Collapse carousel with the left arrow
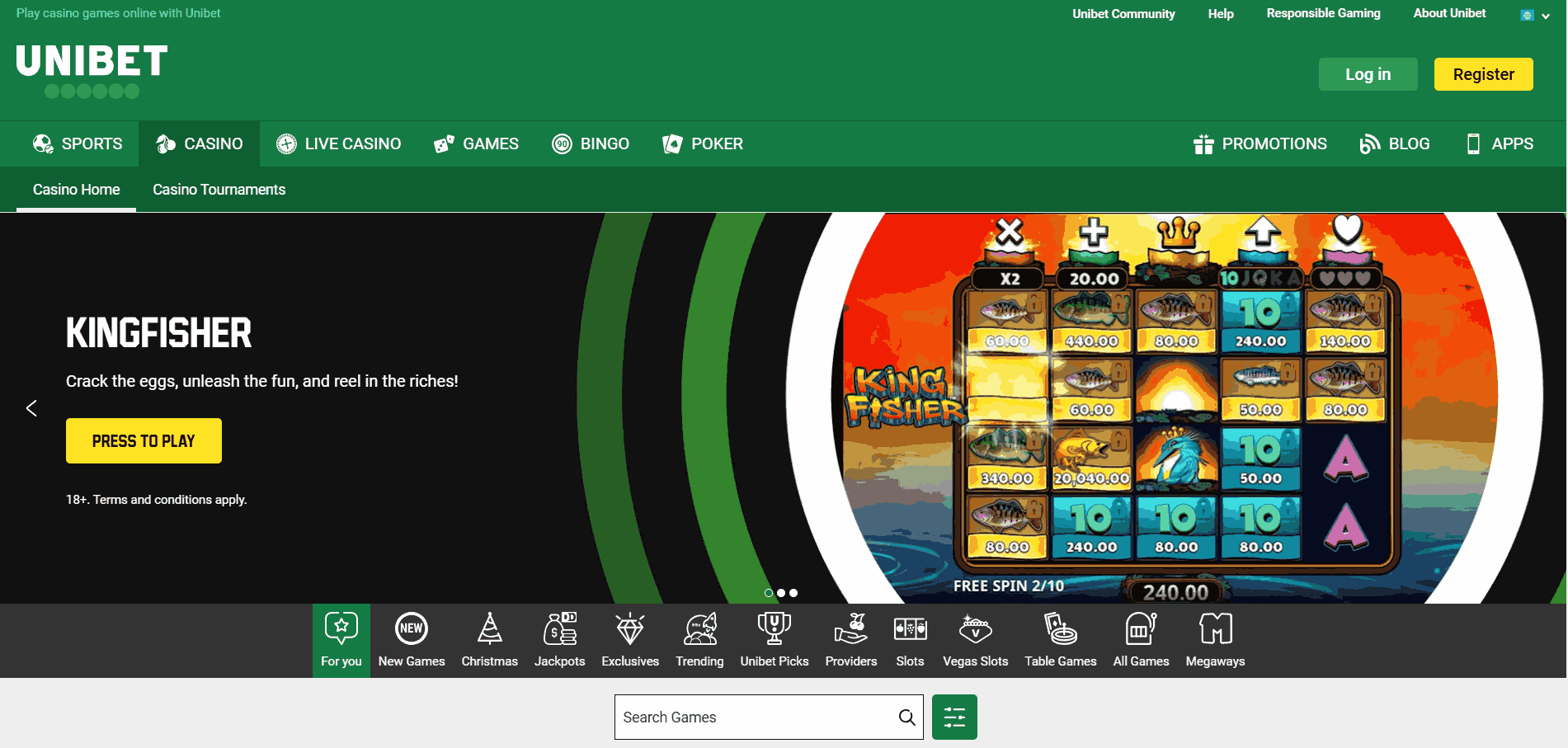 tap(32, 407)
